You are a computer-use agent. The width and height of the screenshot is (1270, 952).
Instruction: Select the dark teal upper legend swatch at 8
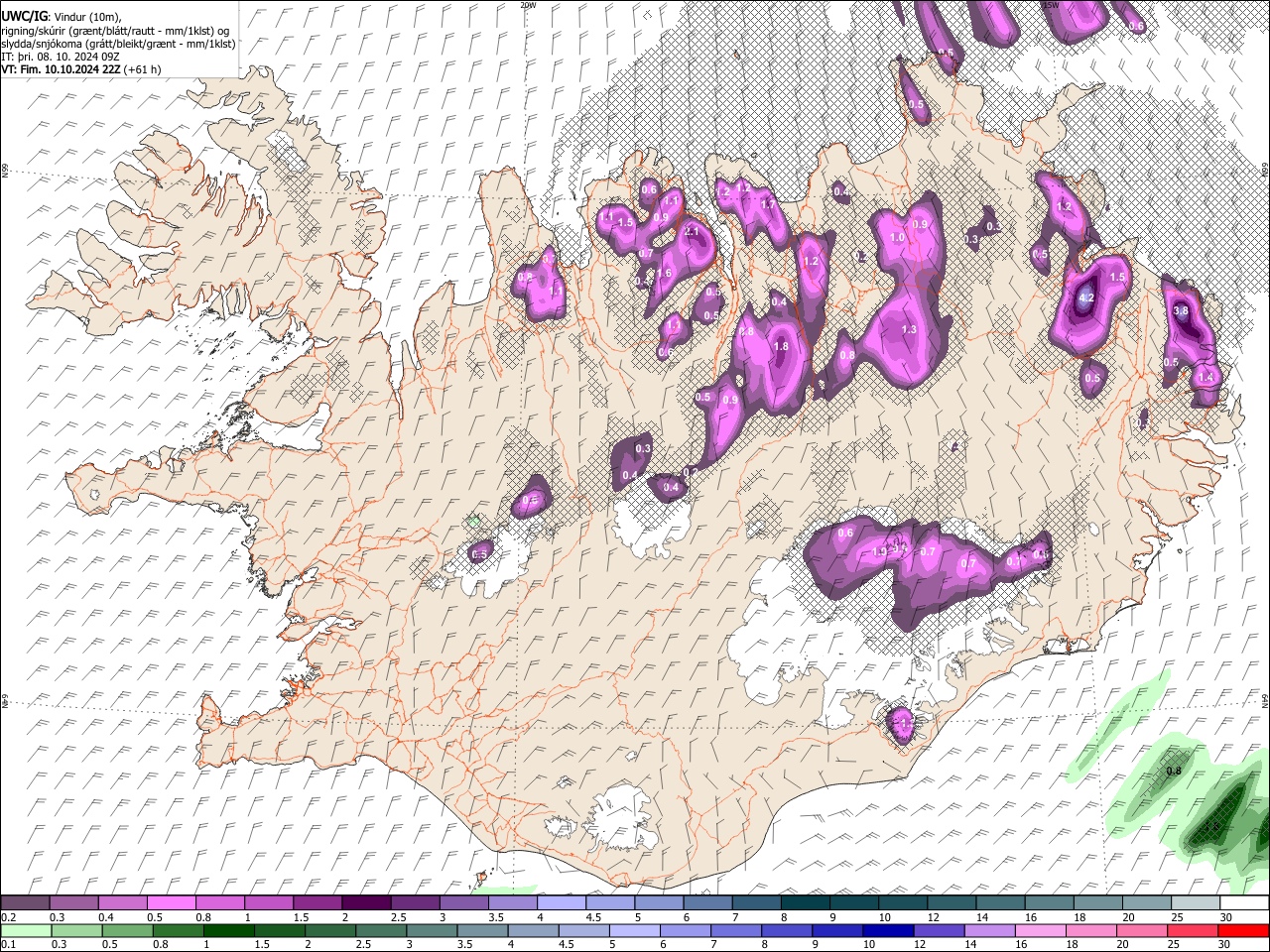click(805, 903)
